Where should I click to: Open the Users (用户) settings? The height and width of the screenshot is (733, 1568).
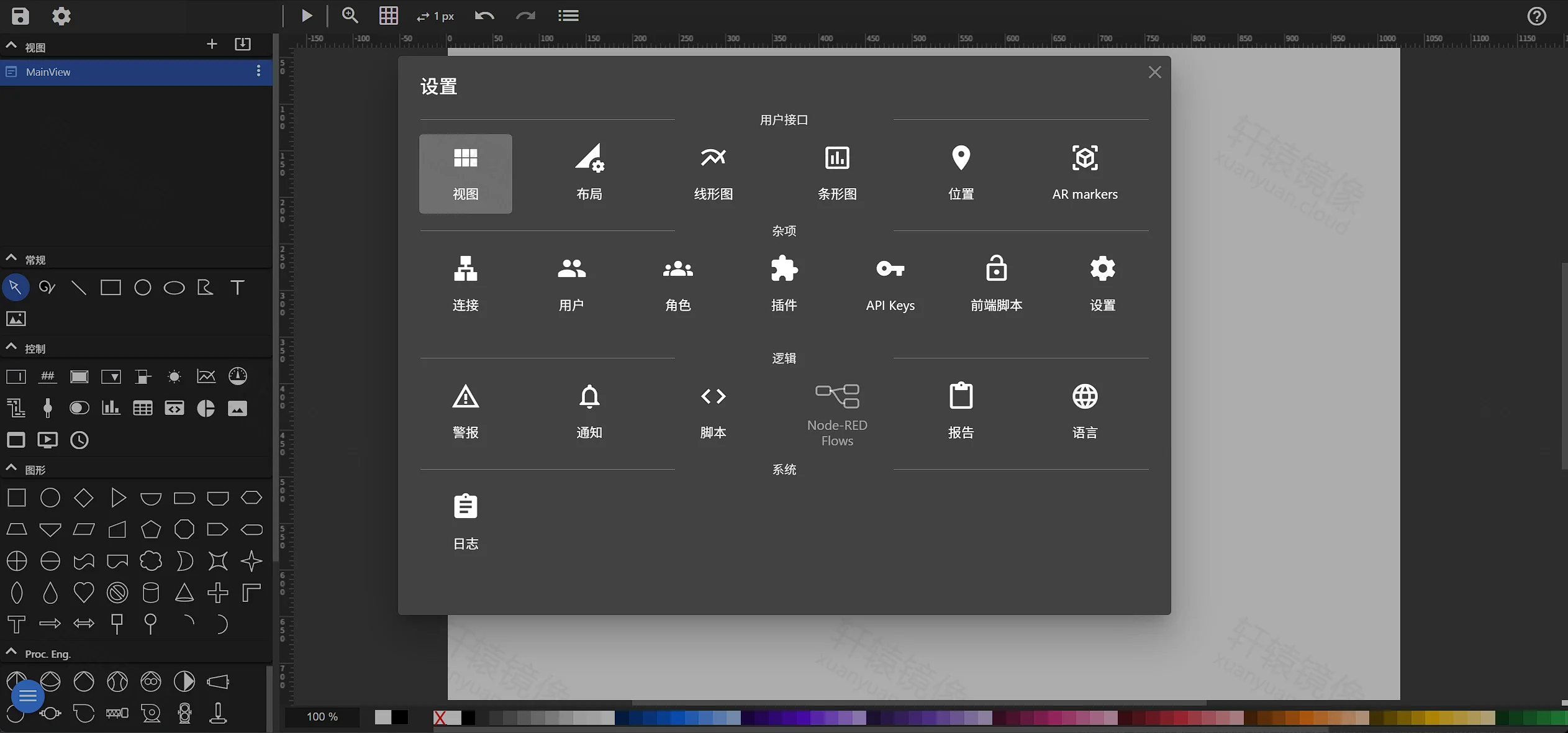click(x=571, y=285)
